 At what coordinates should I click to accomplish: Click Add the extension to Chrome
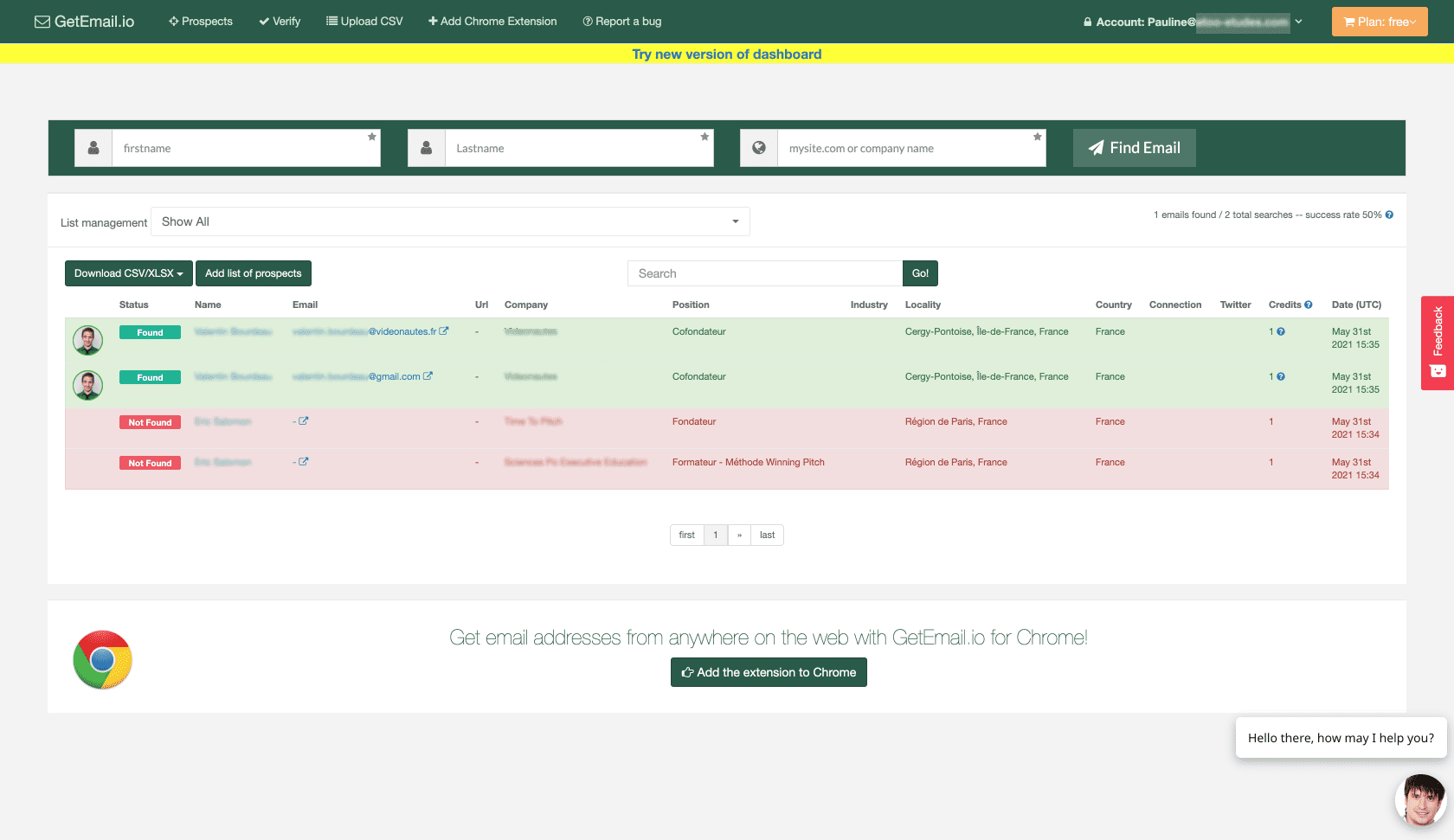coord(769,672)
